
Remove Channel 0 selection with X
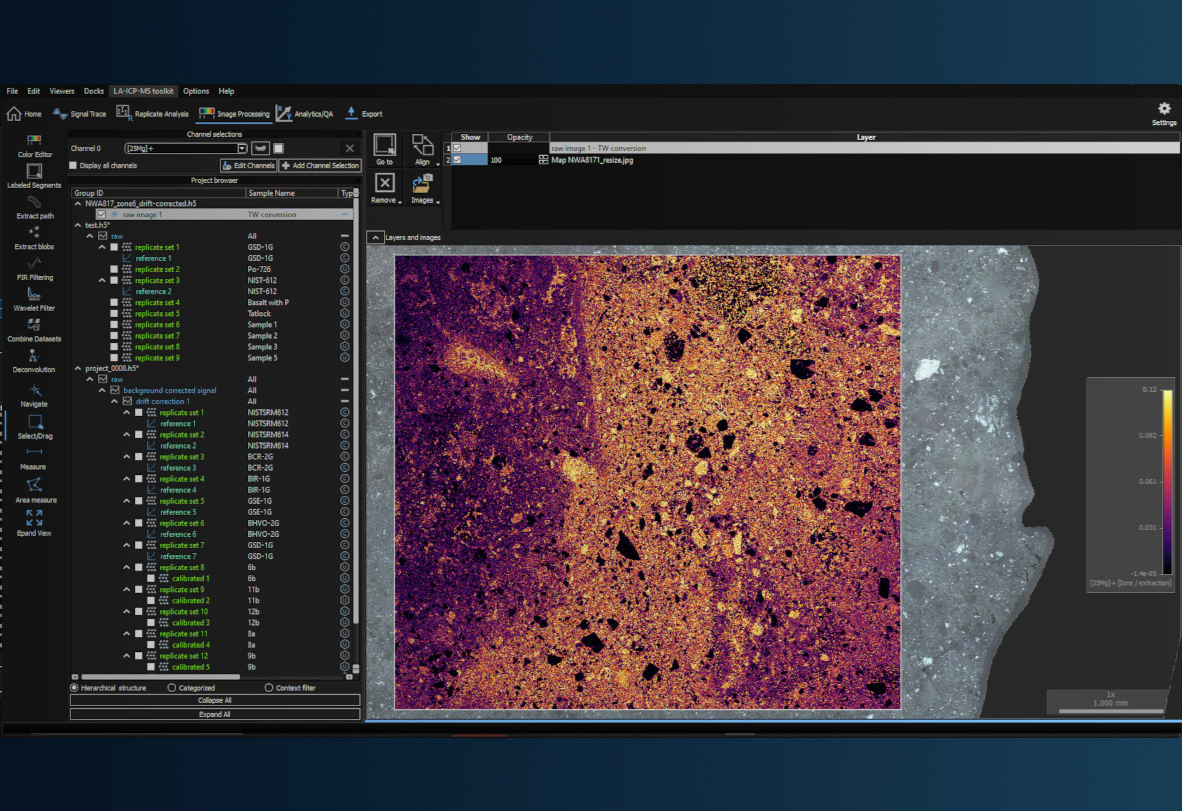coord(349,148)
